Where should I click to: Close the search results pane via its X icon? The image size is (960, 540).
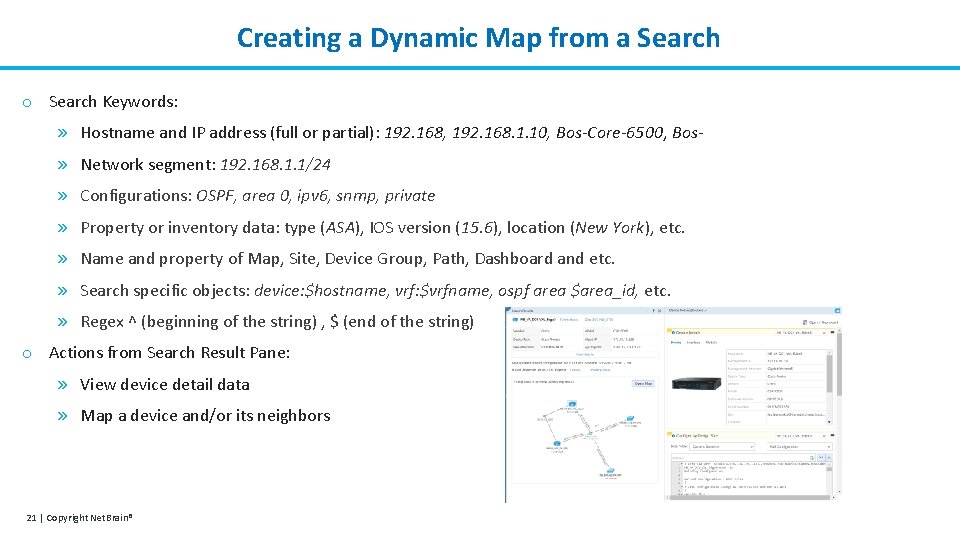tap(659, 310)
